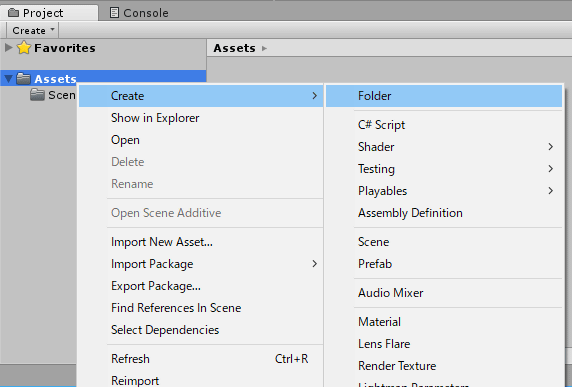572x387 pixels.
Task: Collapse the Assets tree arrow
Action: coord(8,79)
